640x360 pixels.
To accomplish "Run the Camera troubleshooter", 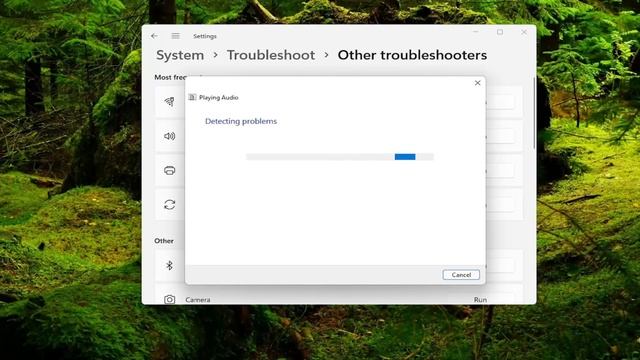I will tap(480, 300).
